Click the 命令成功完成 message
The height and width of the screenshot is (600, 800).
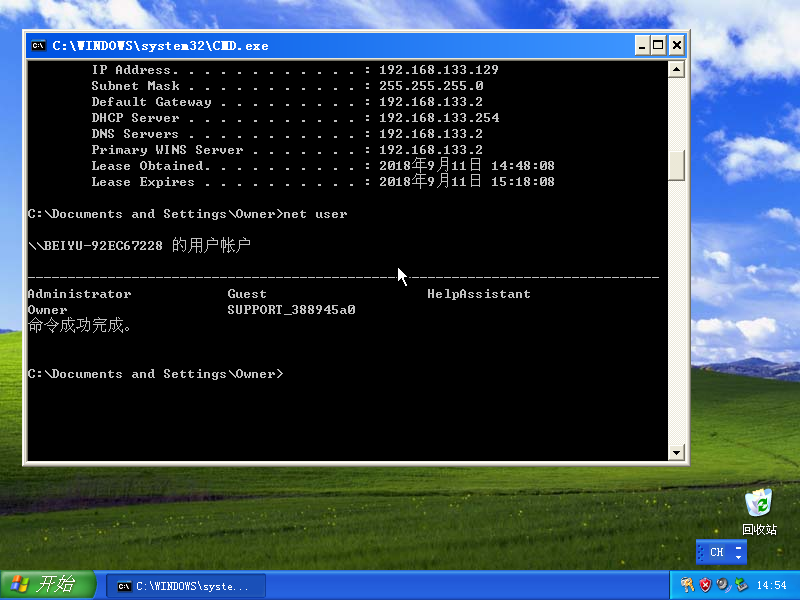[x=80, y=325]
